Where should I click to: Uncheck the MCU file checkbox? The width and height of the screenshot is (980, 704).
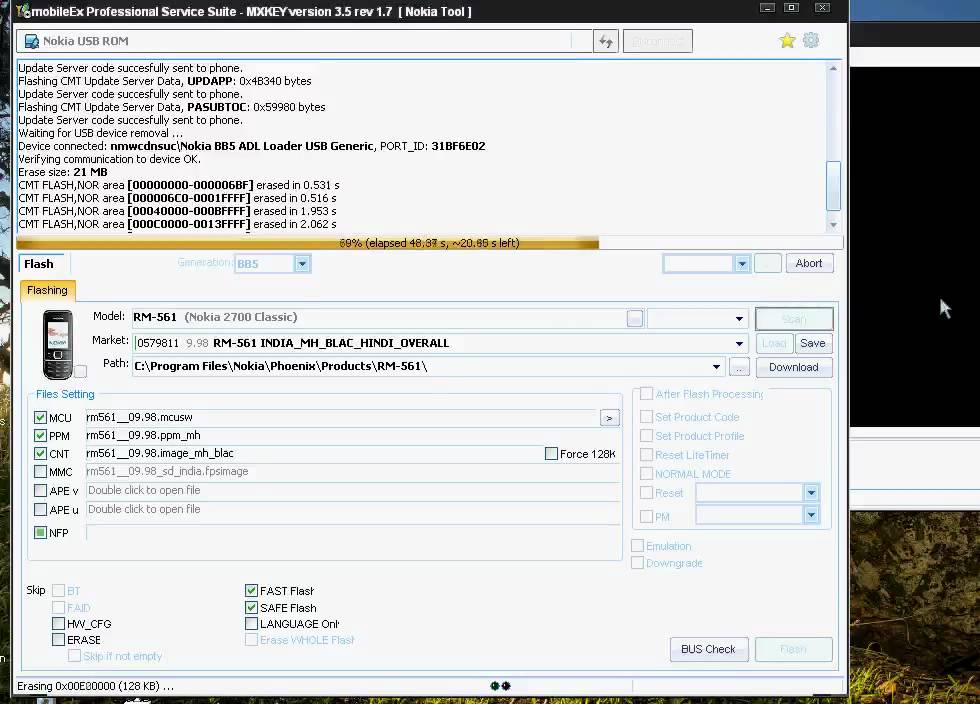pyautogui.click(x=41, y=417)
